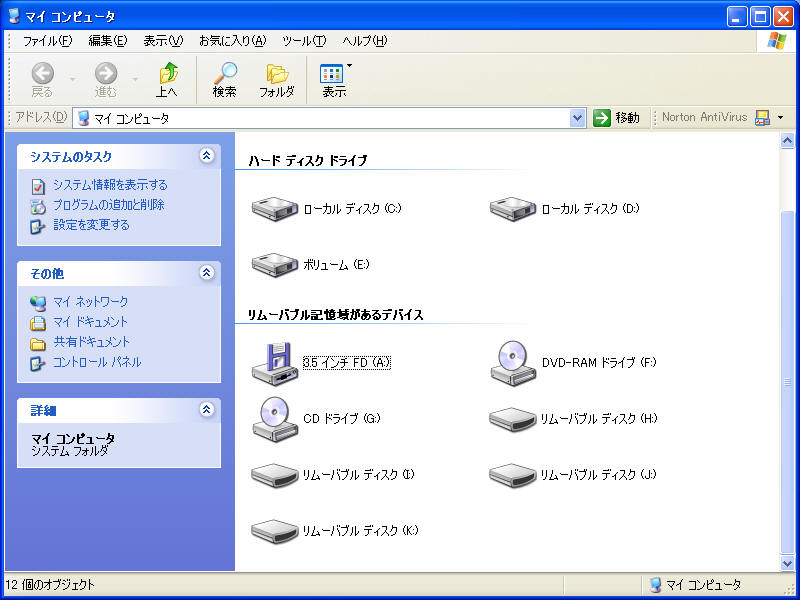Click the vertical scrollbar up arrow
Image resolution: width=800 pixels, height=600 pixels.
tap(788, 141)
